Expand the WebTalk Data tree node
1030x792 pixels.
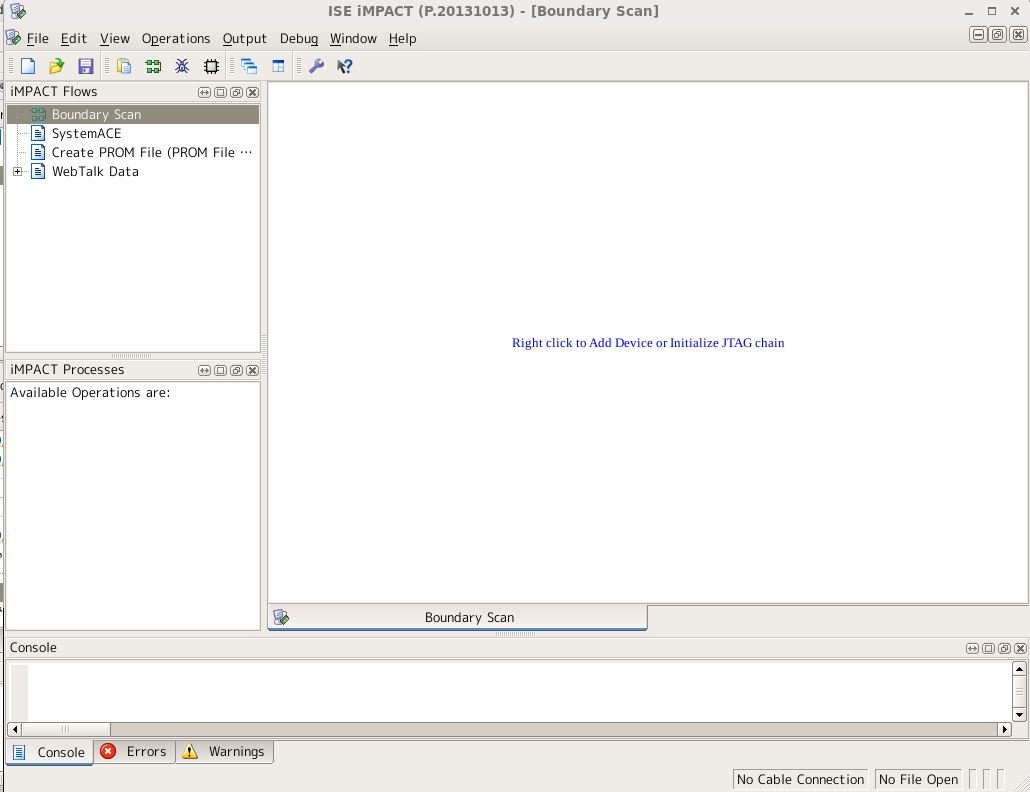[x=18, y=172]
